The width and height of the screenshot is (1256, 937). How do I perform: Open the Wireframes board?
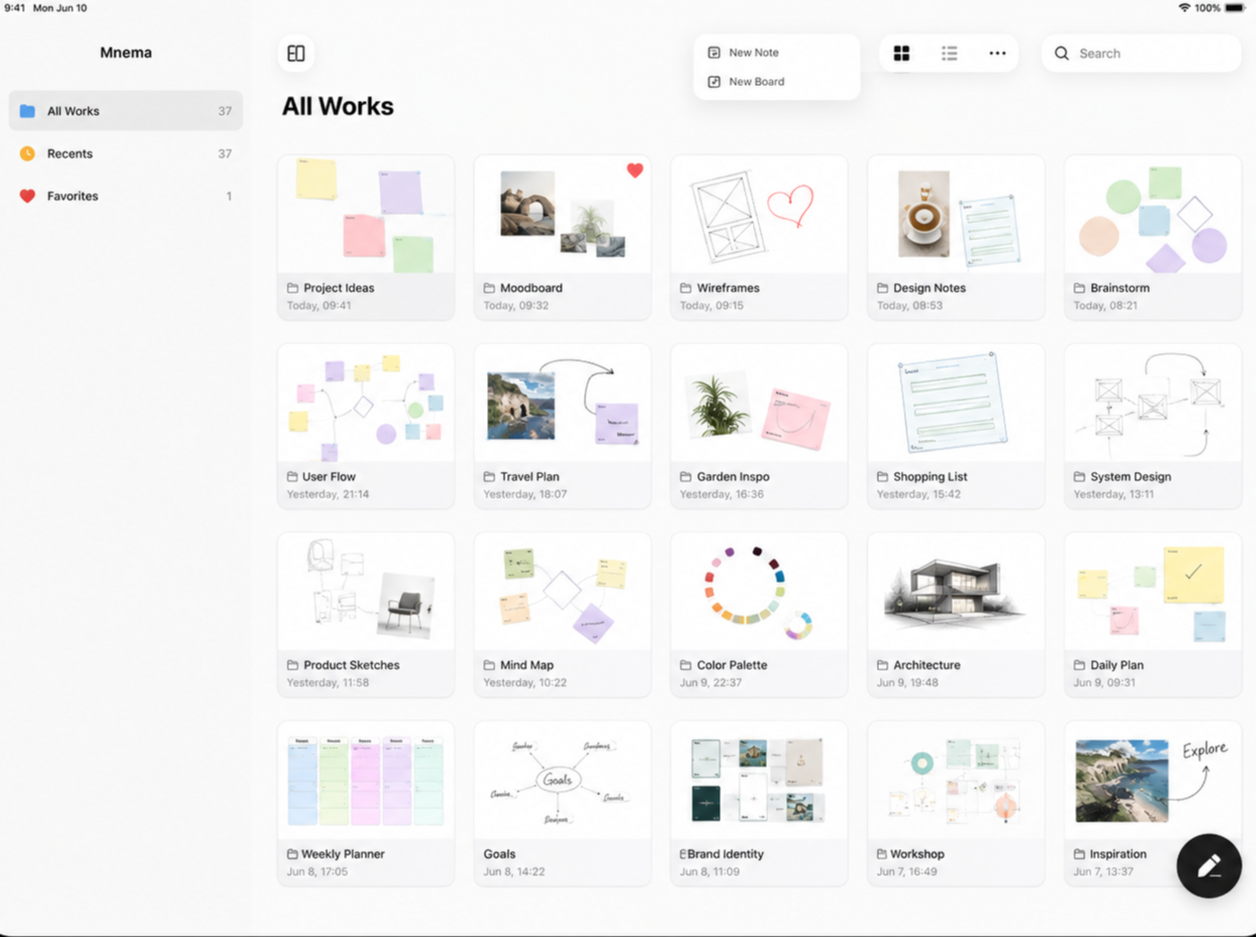759,237
